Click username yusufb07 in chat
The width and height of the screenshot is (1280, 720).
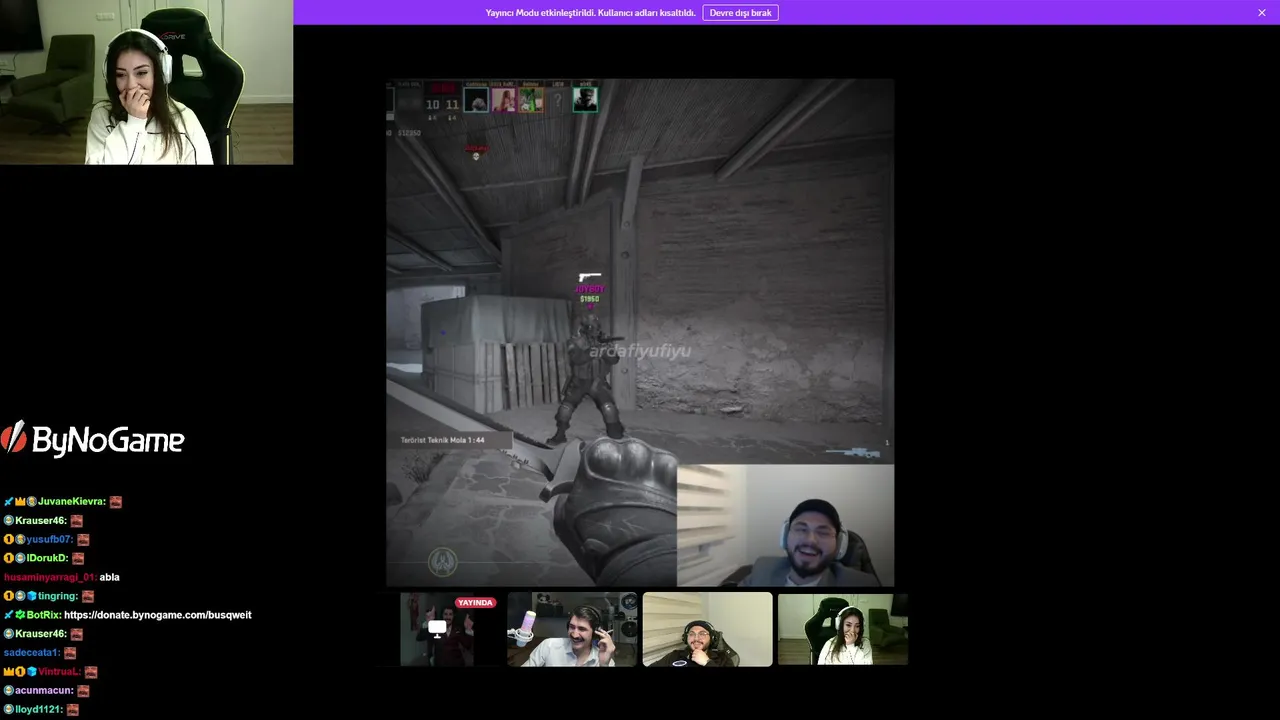(x=50, y=540)
